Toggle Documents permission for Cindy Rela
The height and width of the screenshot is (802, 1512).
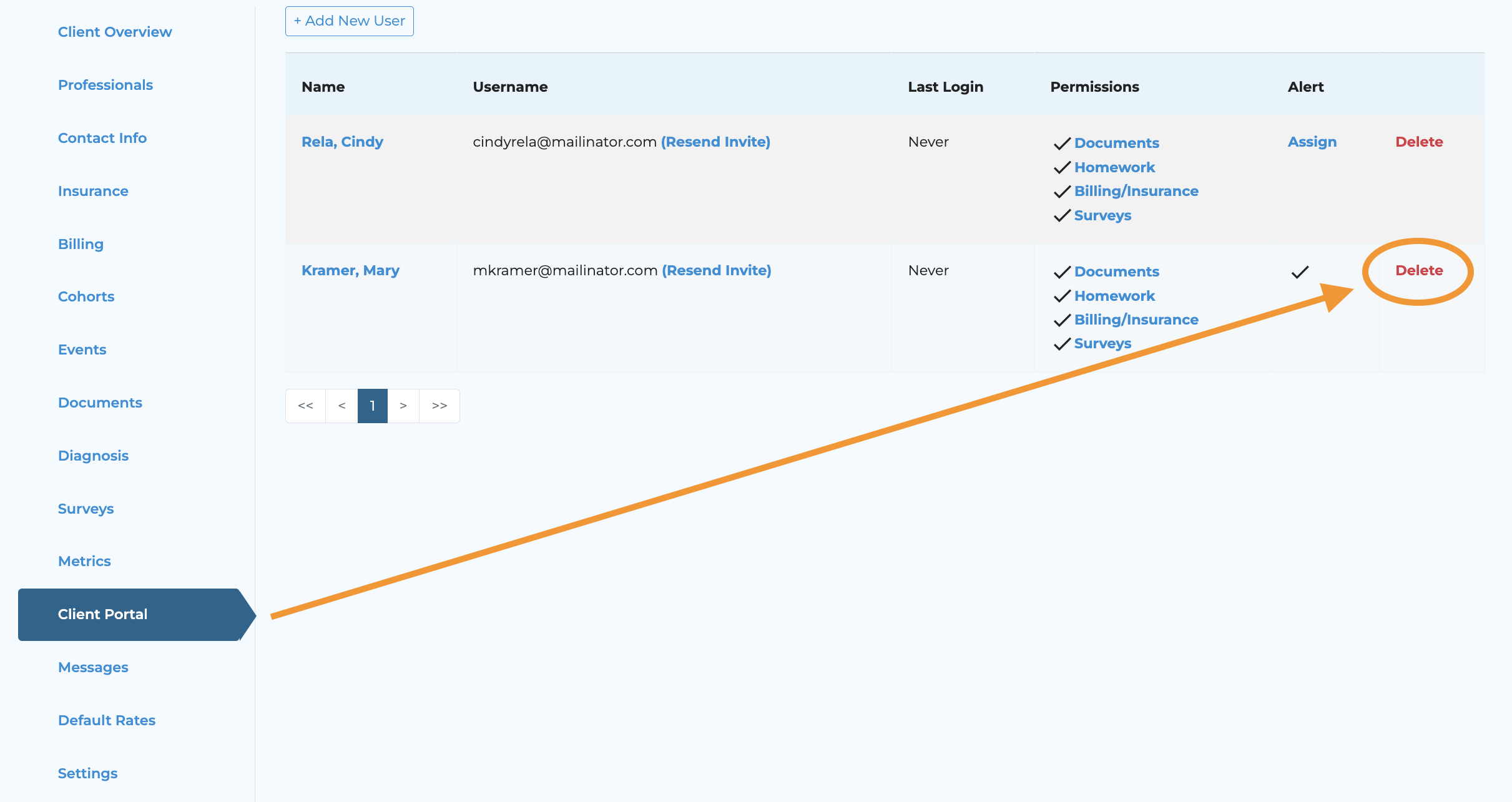tap(1116, 143)
